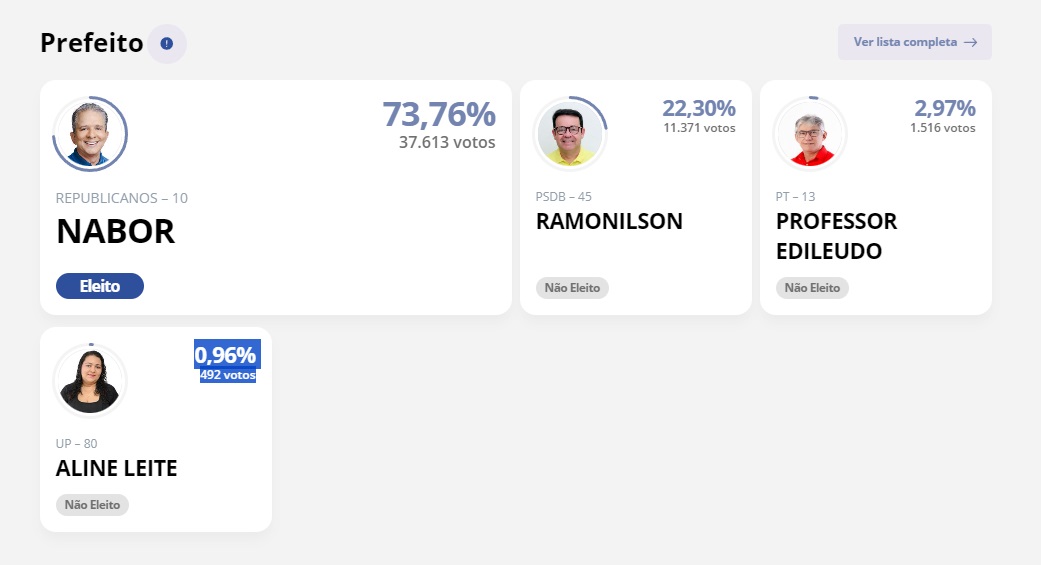Click the Eleito badge on Nabor's card
The width and height of the screenshot is (1041, 565).
(100, 286)
